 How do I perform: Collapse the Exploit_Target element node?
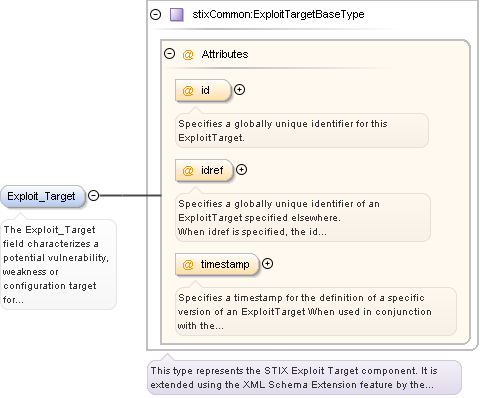[94, 195]
